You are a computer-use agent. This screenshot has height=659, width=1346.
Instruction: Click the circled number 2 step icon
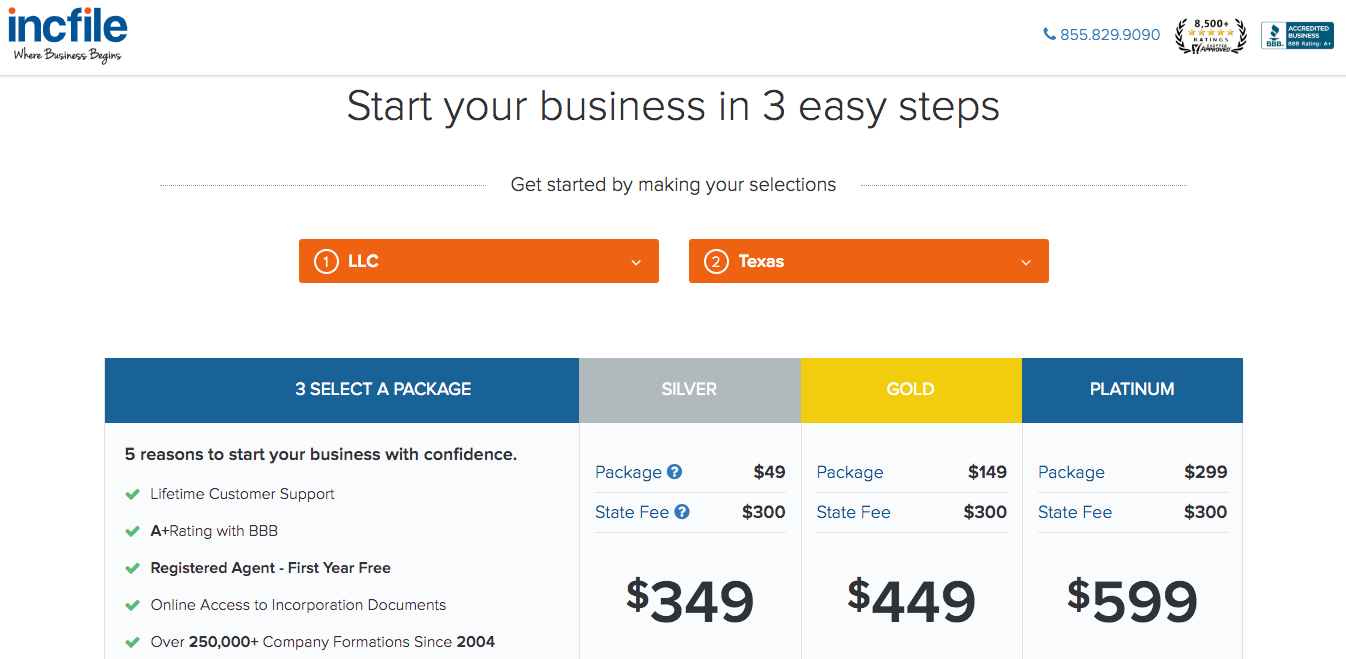716,261
